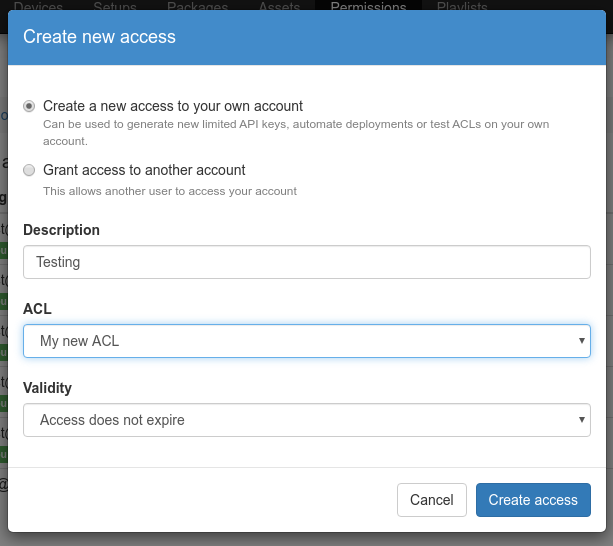
Task: Click the arrow on the Validity select box
Action: coord(581,420)
